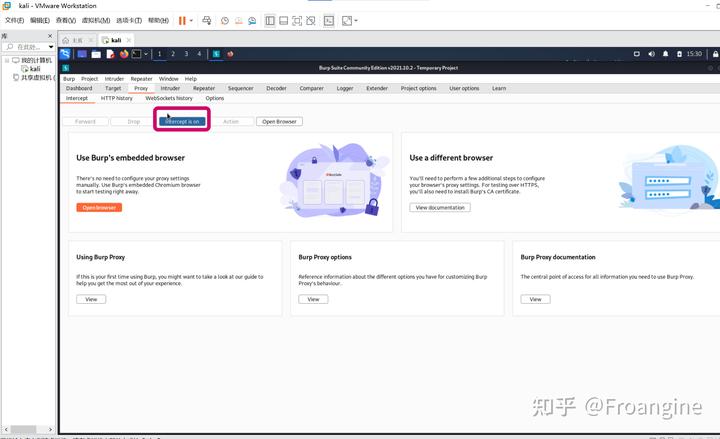Switch to the Comparer tab
The width and height of the screenshot is (720, 439).
311,88
